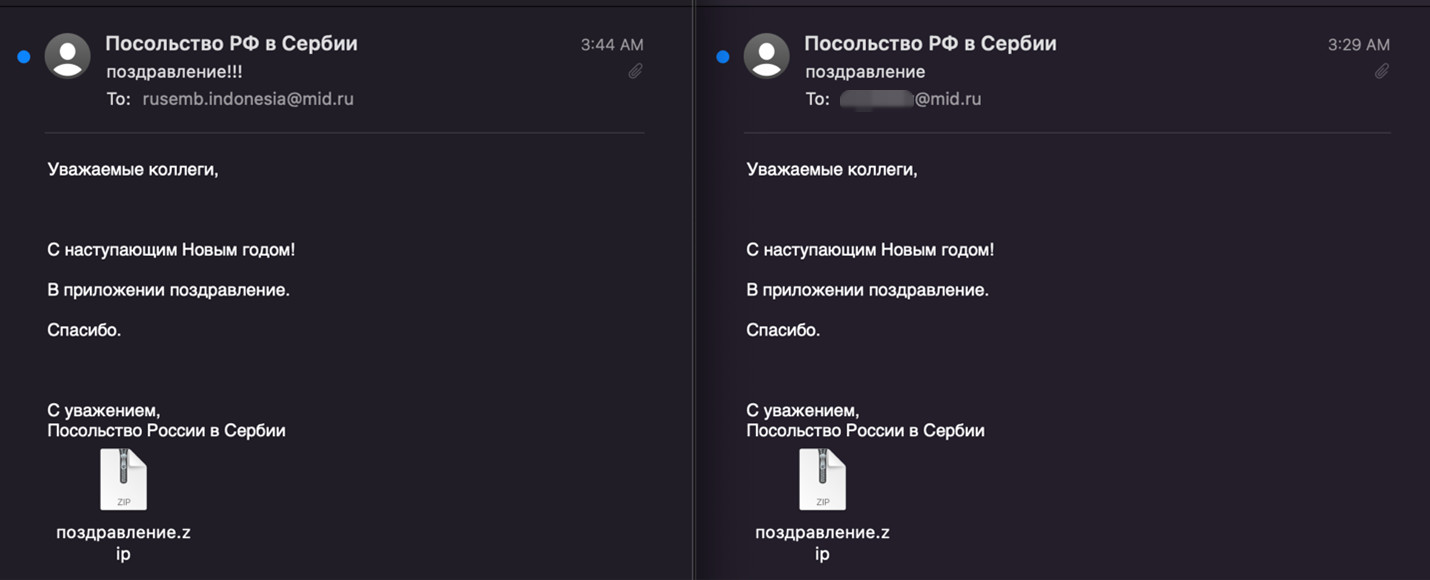Click the subject line "поздравление!!!"
Image resolution: width=1430 pixels, height=580 pixels.
tap(174, 72)
